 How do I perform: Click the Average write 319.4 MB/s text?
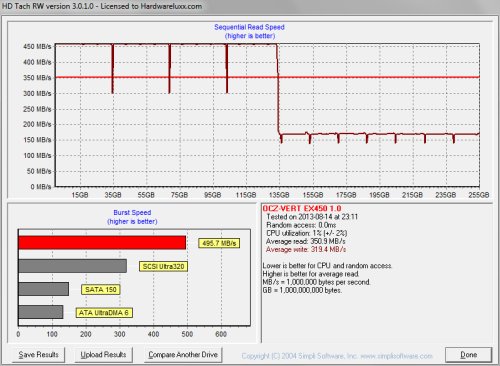(306, 249)
